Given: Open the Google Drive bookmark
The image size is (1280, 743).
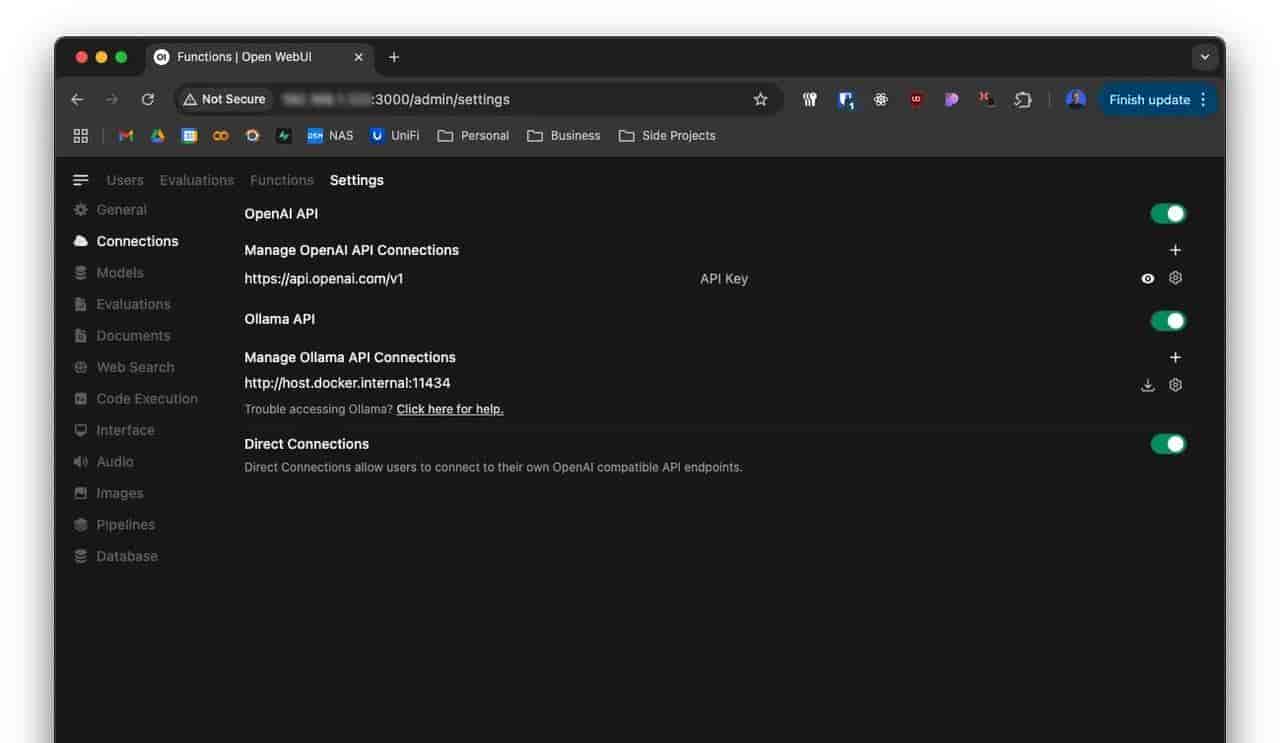Looking at the screenshot, I should tap(158, 135).
